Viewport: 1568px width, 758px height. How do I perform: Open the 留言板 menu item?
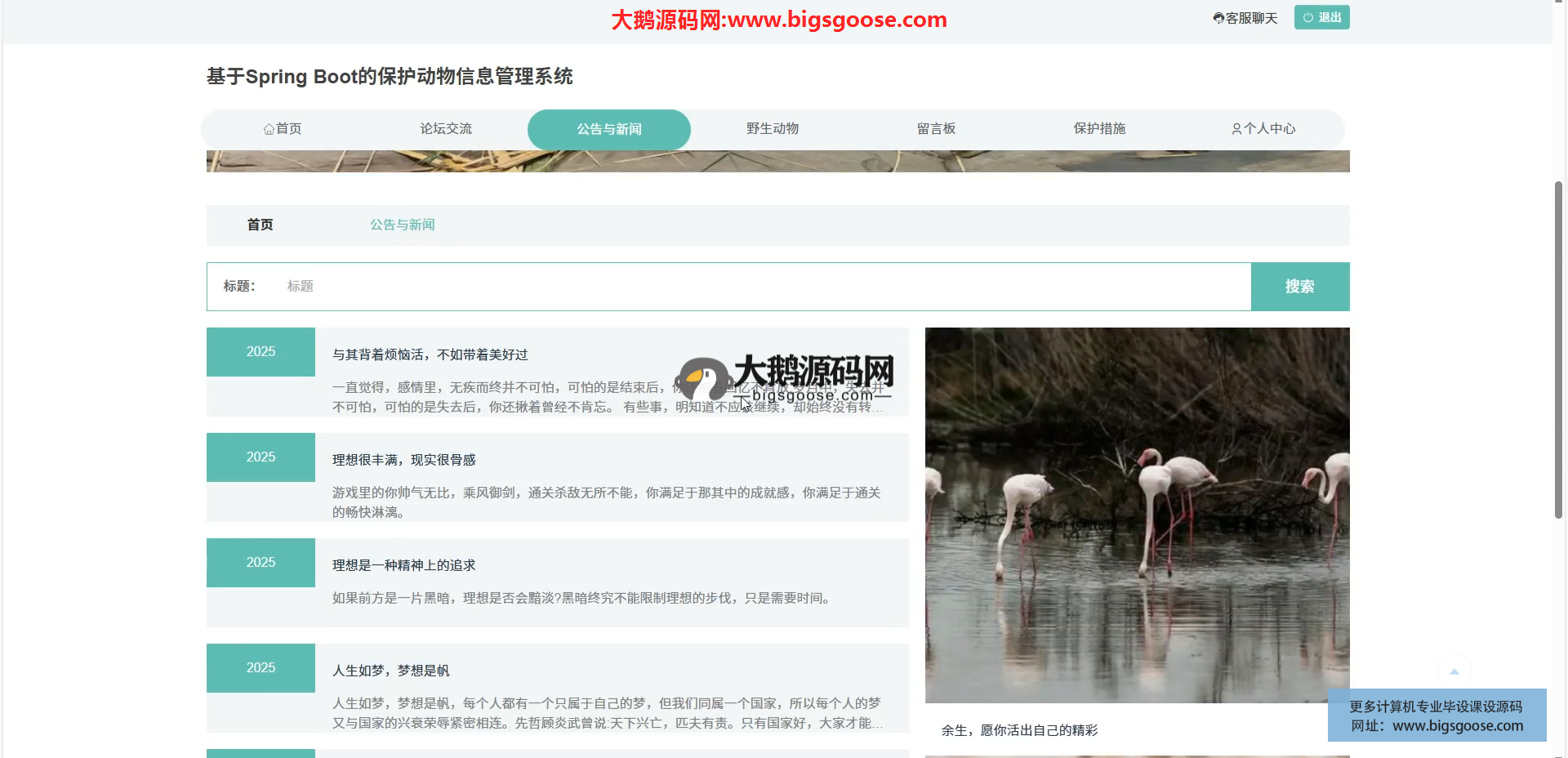coord(936,129)
